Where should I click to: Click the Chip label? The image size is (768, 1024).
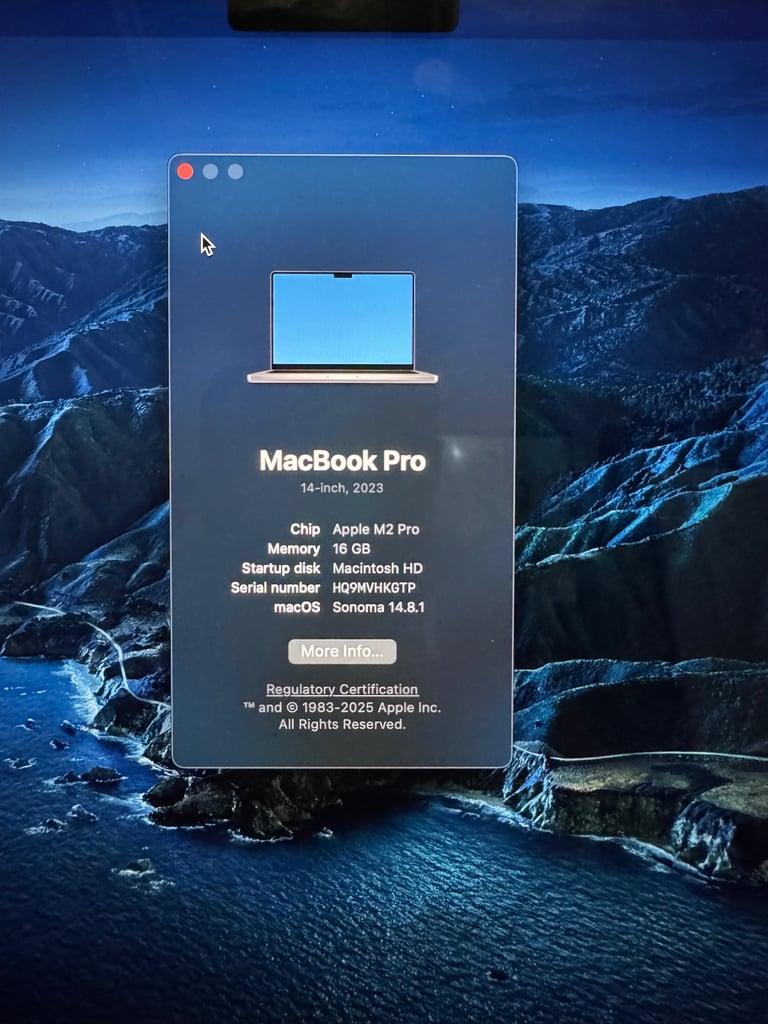305,530
